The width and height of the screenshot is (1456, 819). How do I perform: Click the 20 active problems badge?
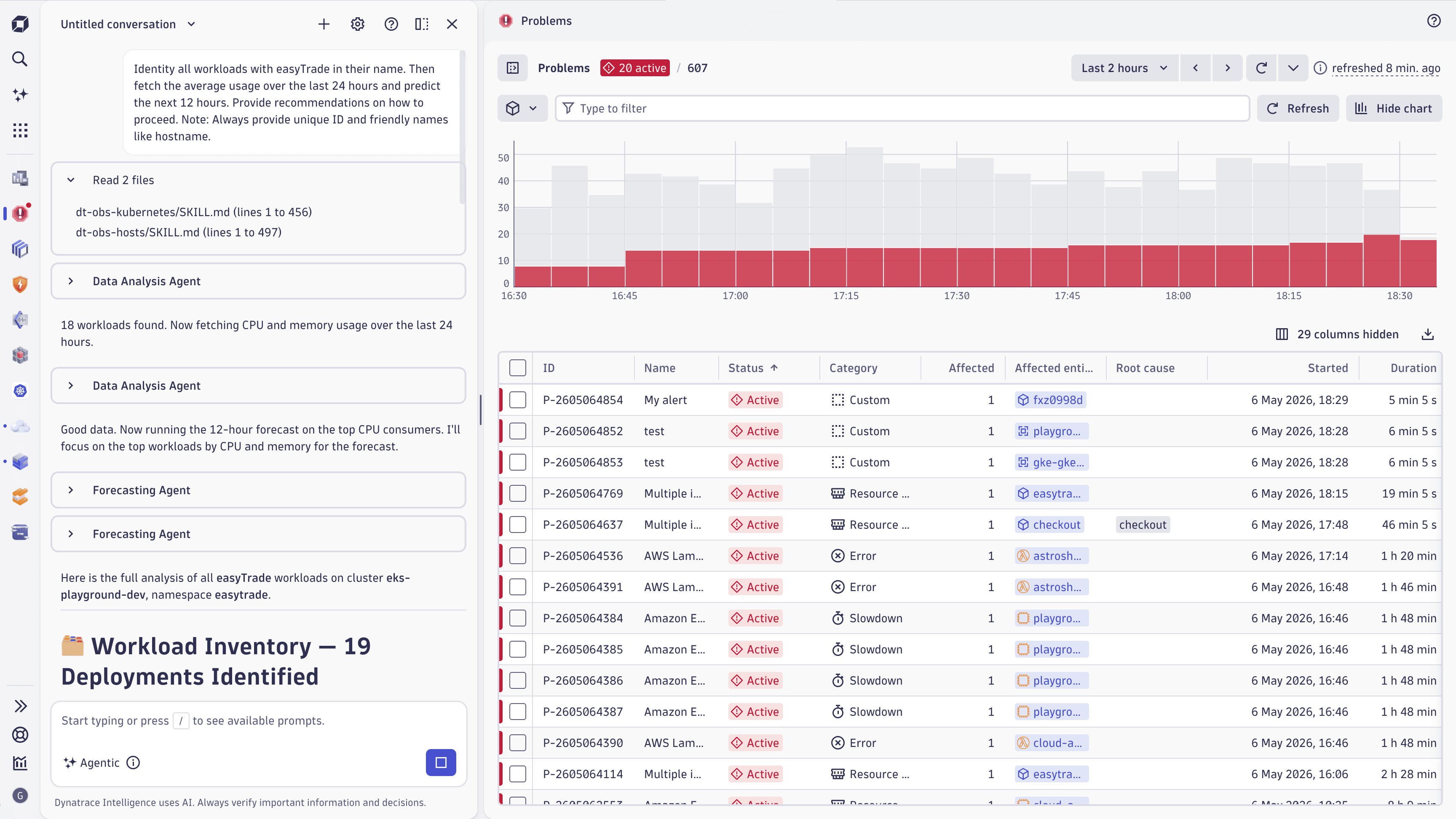635,68
